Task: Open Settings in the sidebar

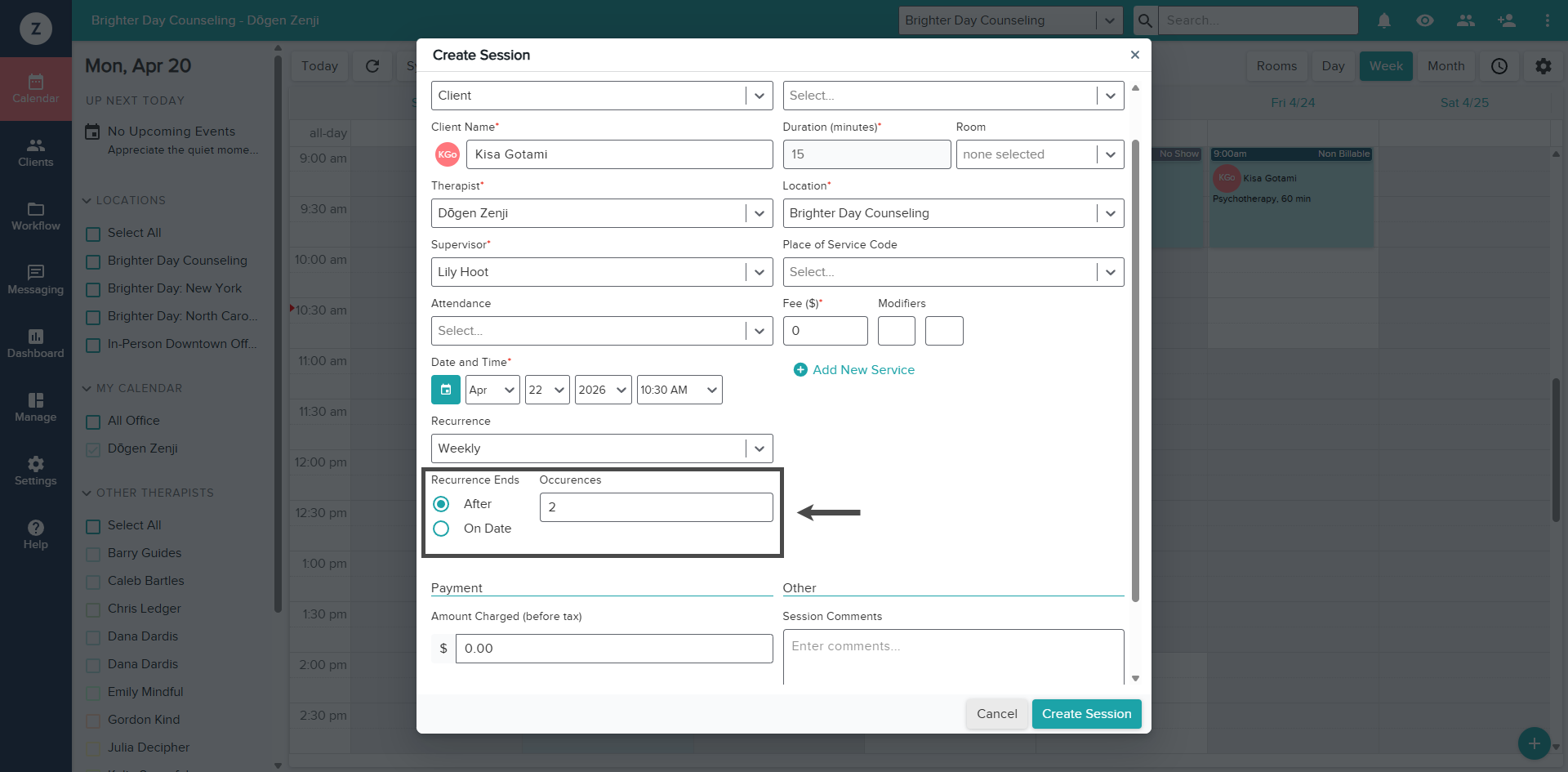Action: 36,471
